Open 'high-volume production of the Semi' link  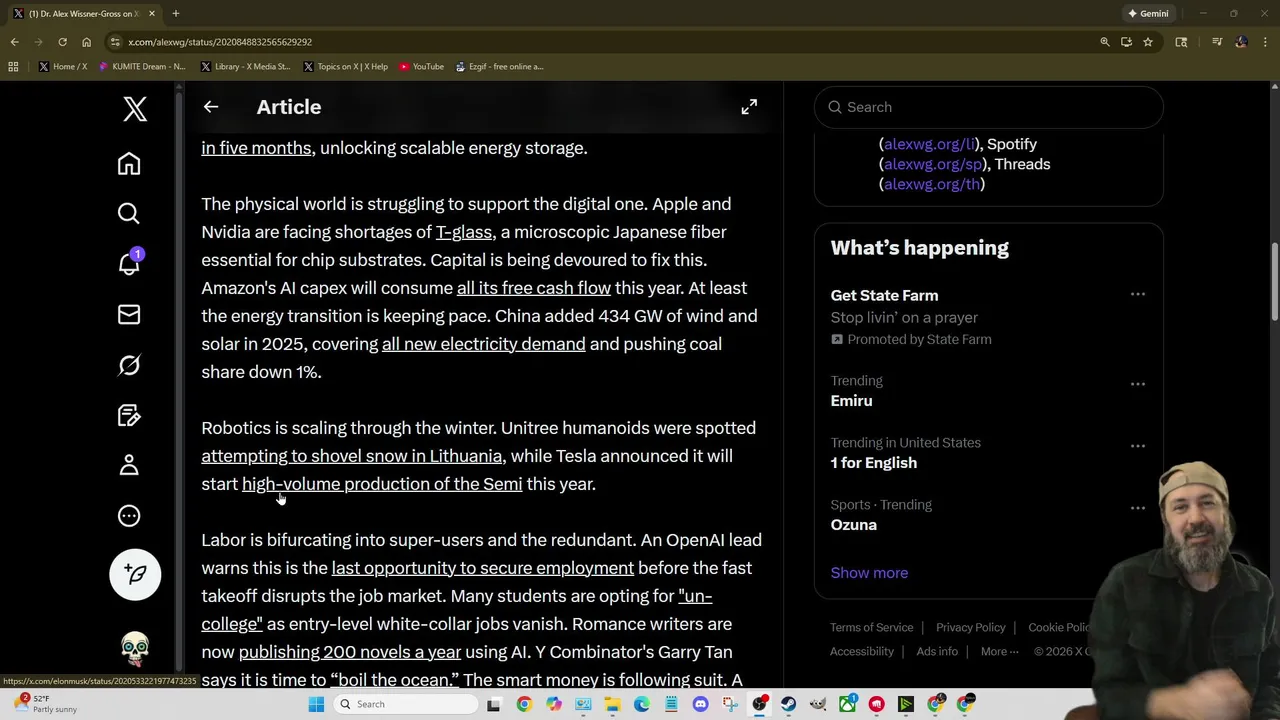pos(382,484)
